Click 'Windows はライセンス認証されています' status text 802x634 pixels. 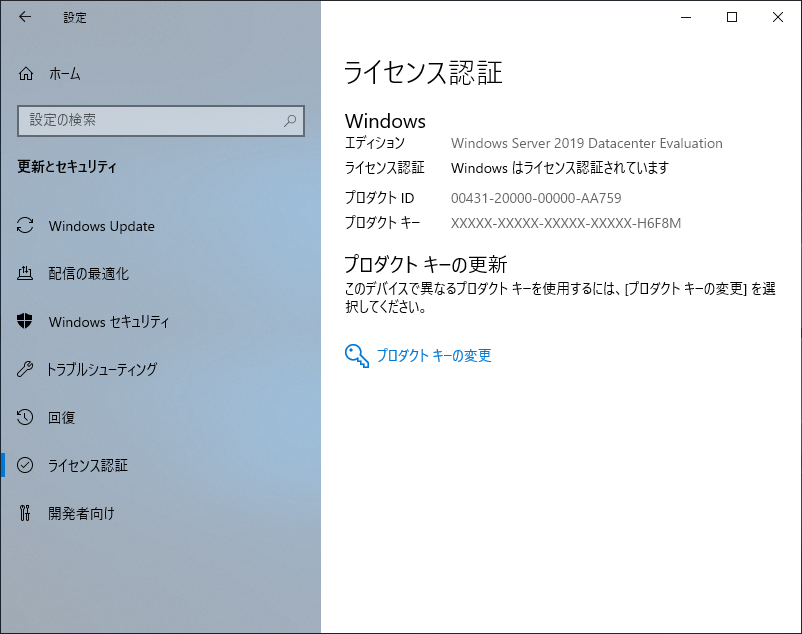(x=560, y=168)
